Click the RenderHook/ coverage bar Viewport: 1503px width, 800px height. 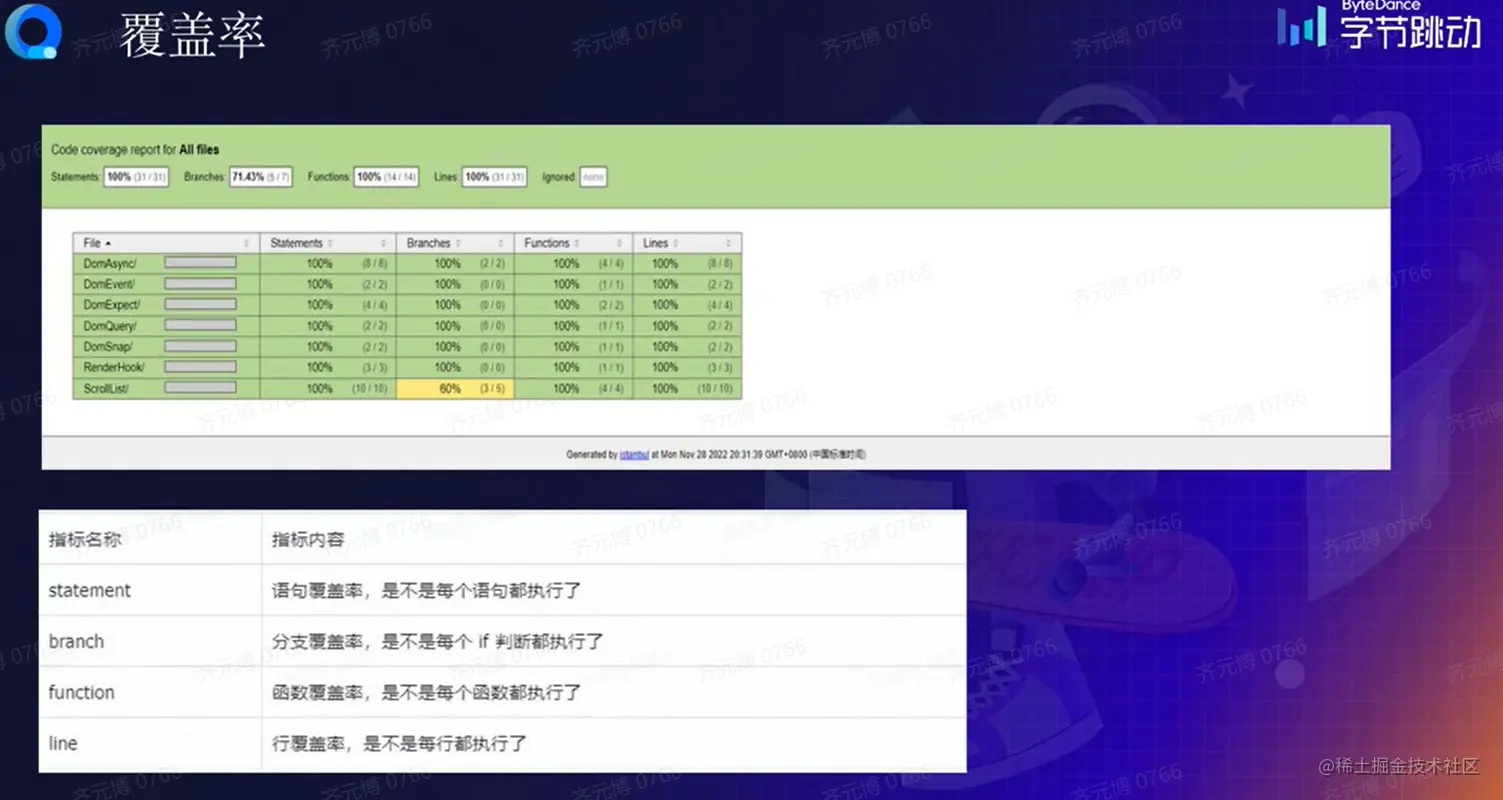200,367
